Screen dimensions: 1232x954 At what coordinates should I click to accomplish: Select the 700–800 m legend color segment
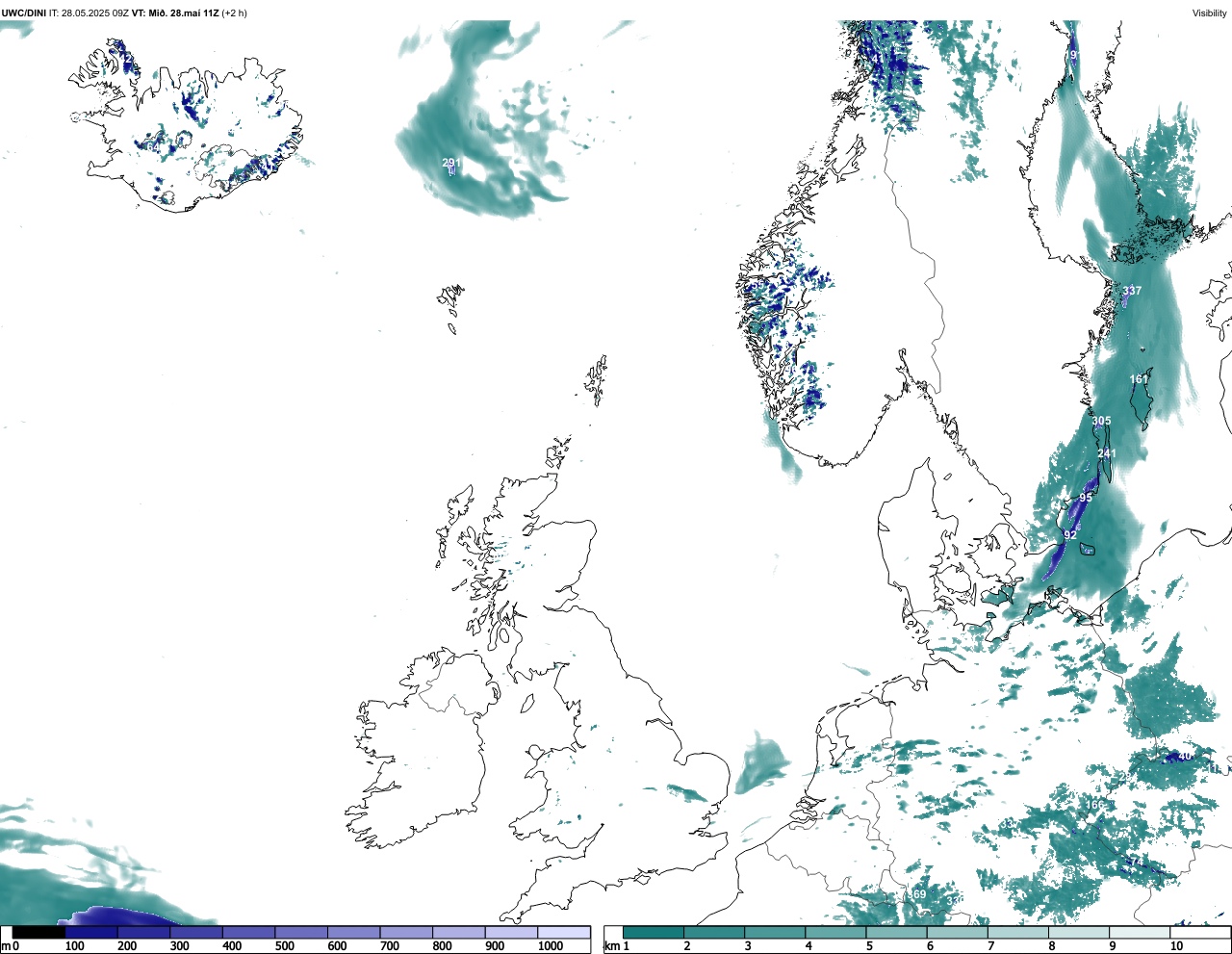pyautogui.click(x=406, y=932)
